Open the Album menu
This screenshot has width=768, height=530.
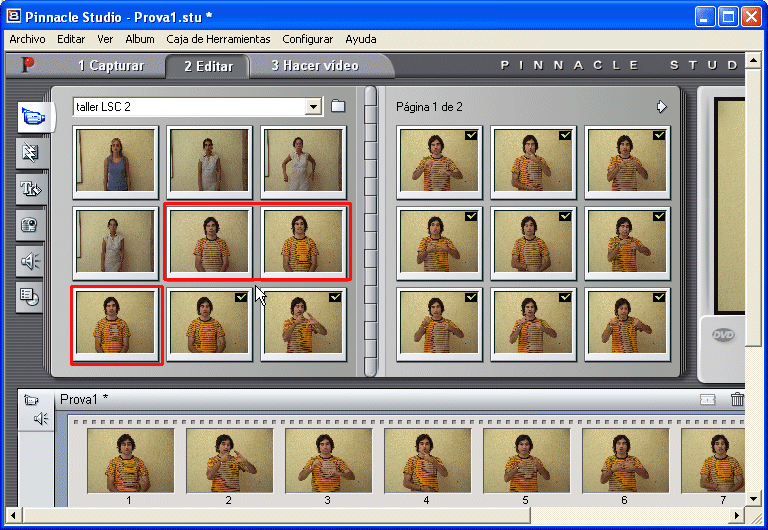140,39
